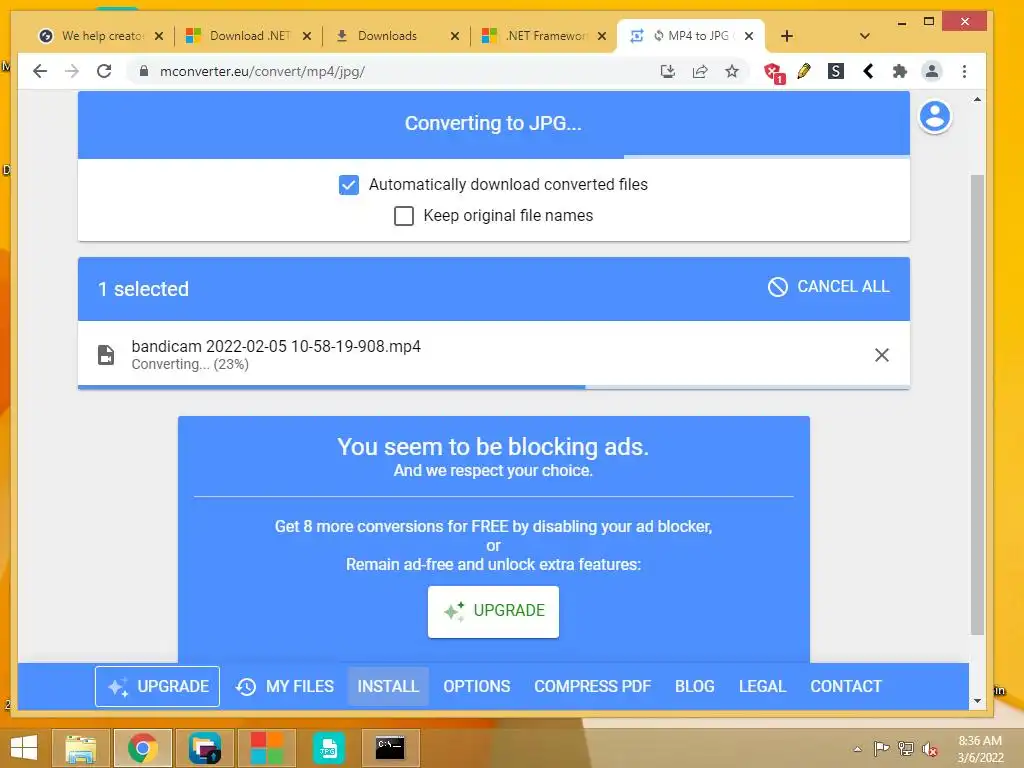Viewport: 1024px width, 768px height.
Task: Click the bandicam file conversion progress bar
Action: [494, 387]
